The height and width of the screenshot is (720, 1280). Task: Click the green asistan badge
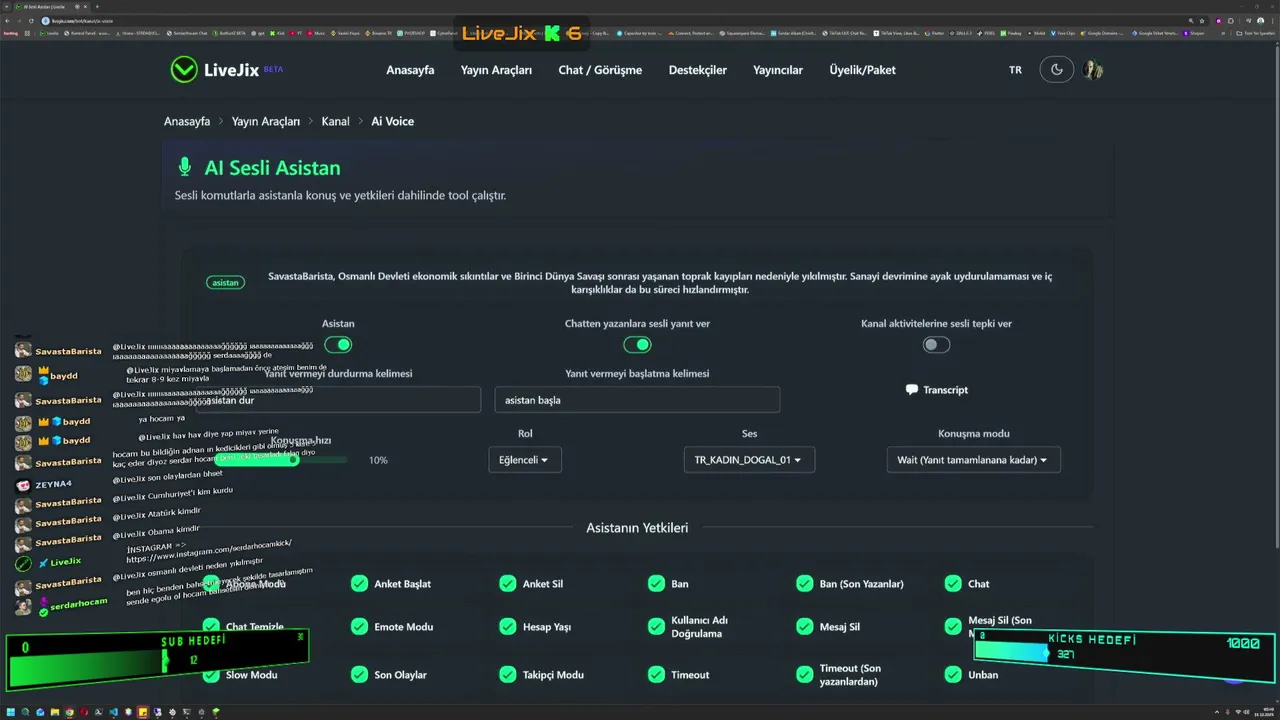click(226, 283)
